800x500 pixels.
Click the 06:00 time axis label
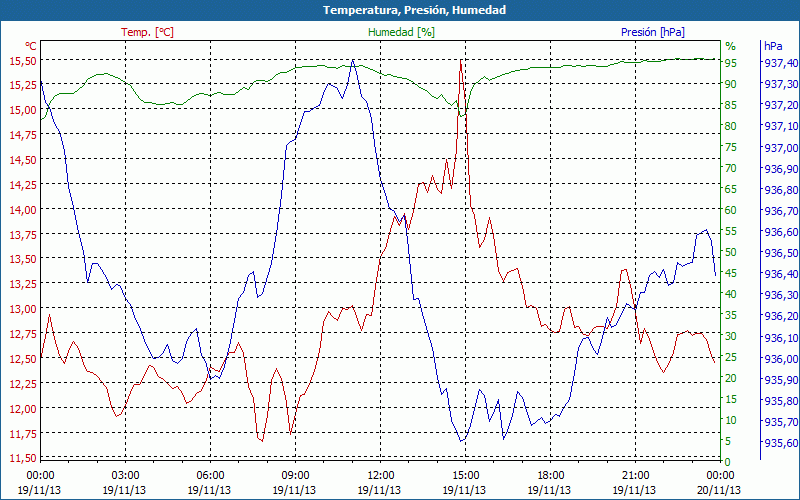[x=210, y=476]
